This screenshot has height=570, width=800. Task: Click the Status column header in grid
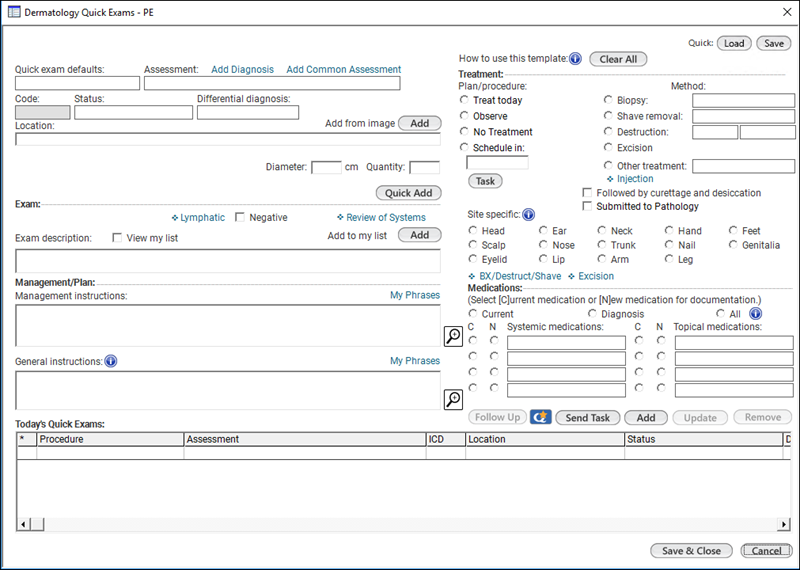(703, 439)
